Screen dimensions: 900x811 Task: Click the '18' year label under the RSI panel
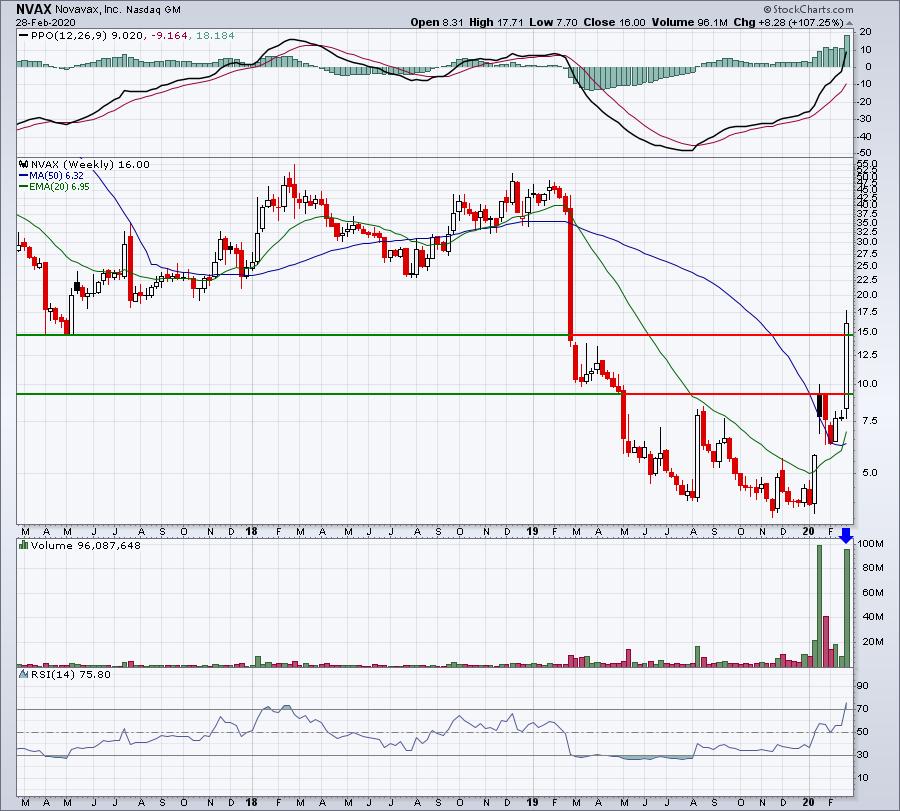[251, 802]
